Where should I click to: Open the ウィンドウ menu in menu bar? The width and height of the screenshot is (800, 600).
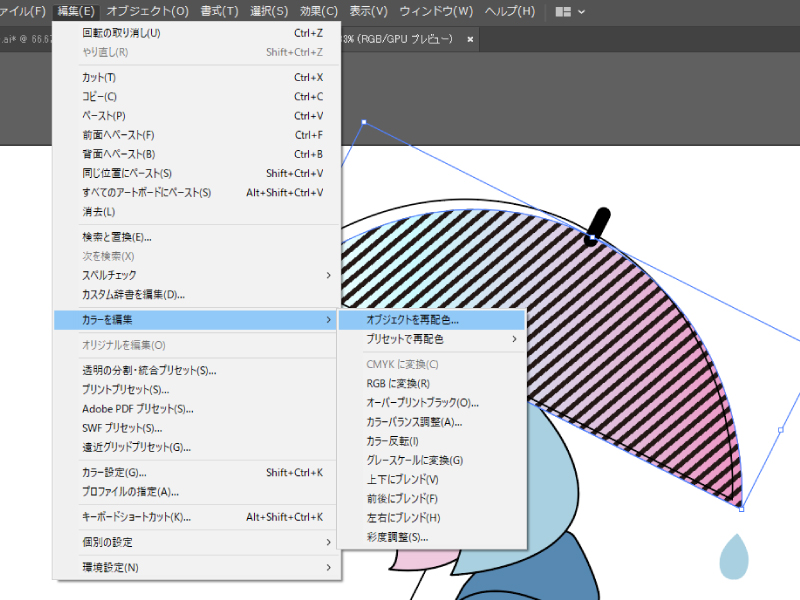(x=436, y=12)
